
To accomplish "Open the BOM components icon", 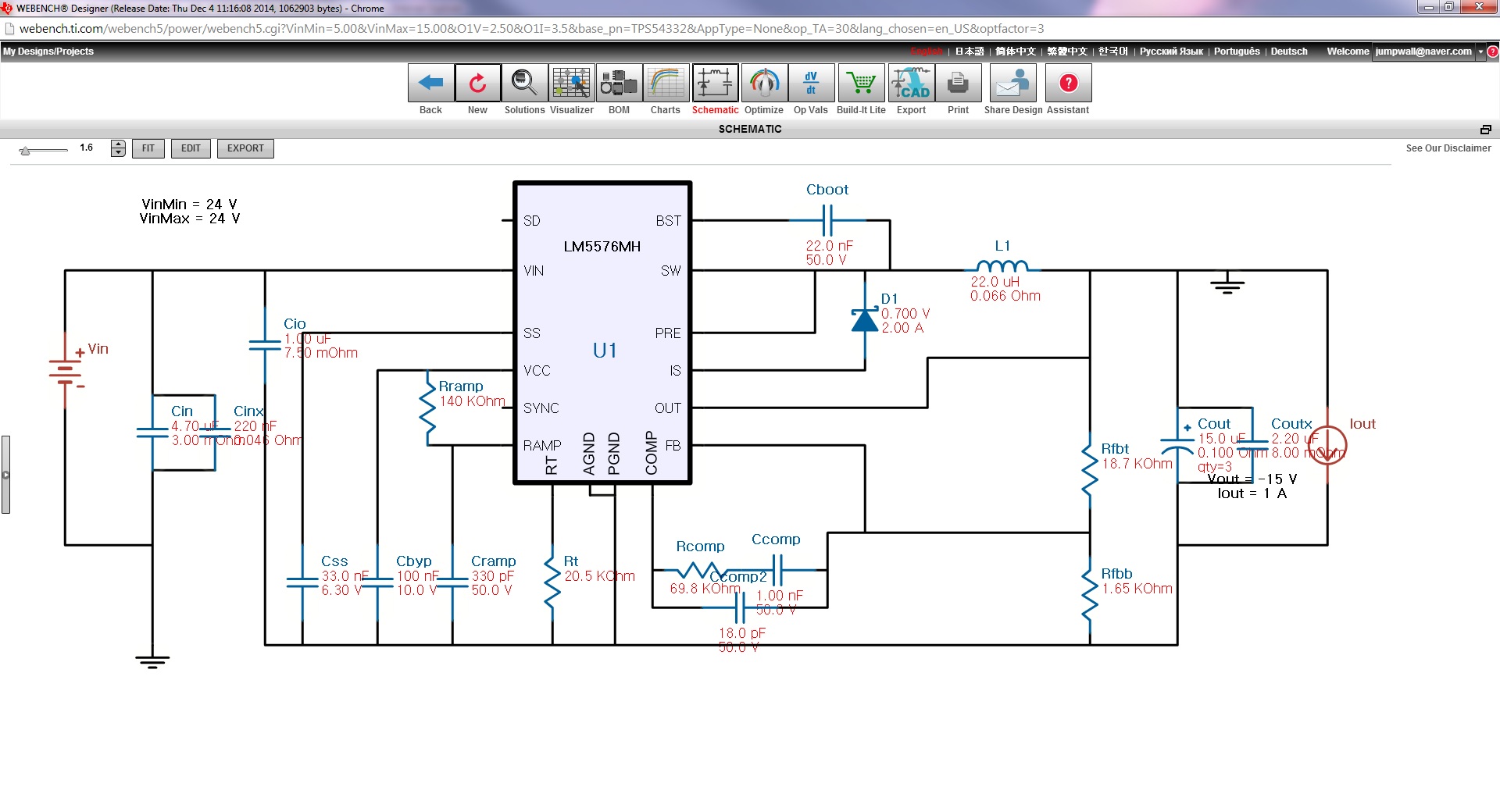I will click(x=619, y=83).
